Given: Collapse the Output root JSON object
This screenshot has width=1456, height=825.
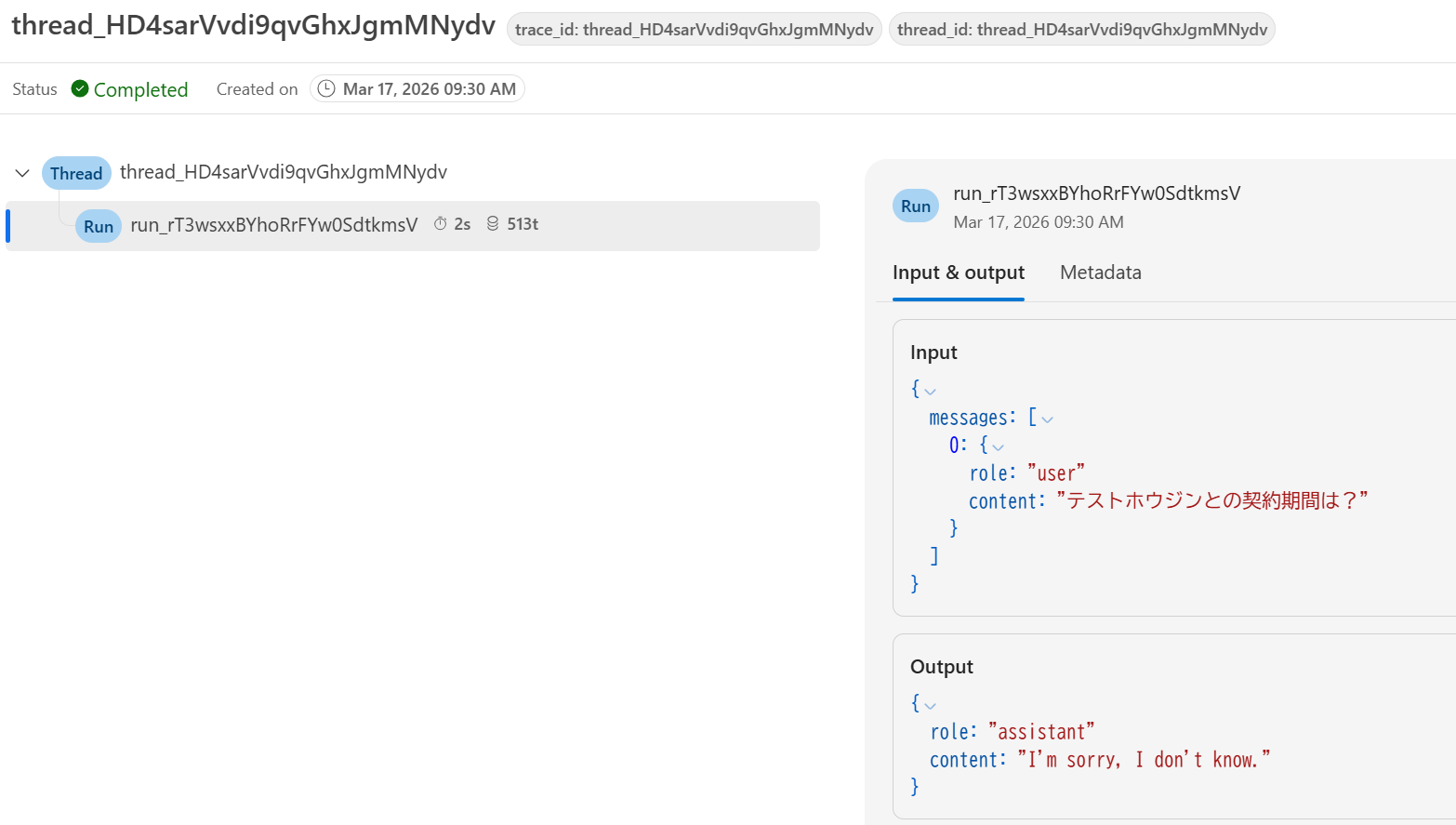Looking at the screenshot, I should coord(930,706).
